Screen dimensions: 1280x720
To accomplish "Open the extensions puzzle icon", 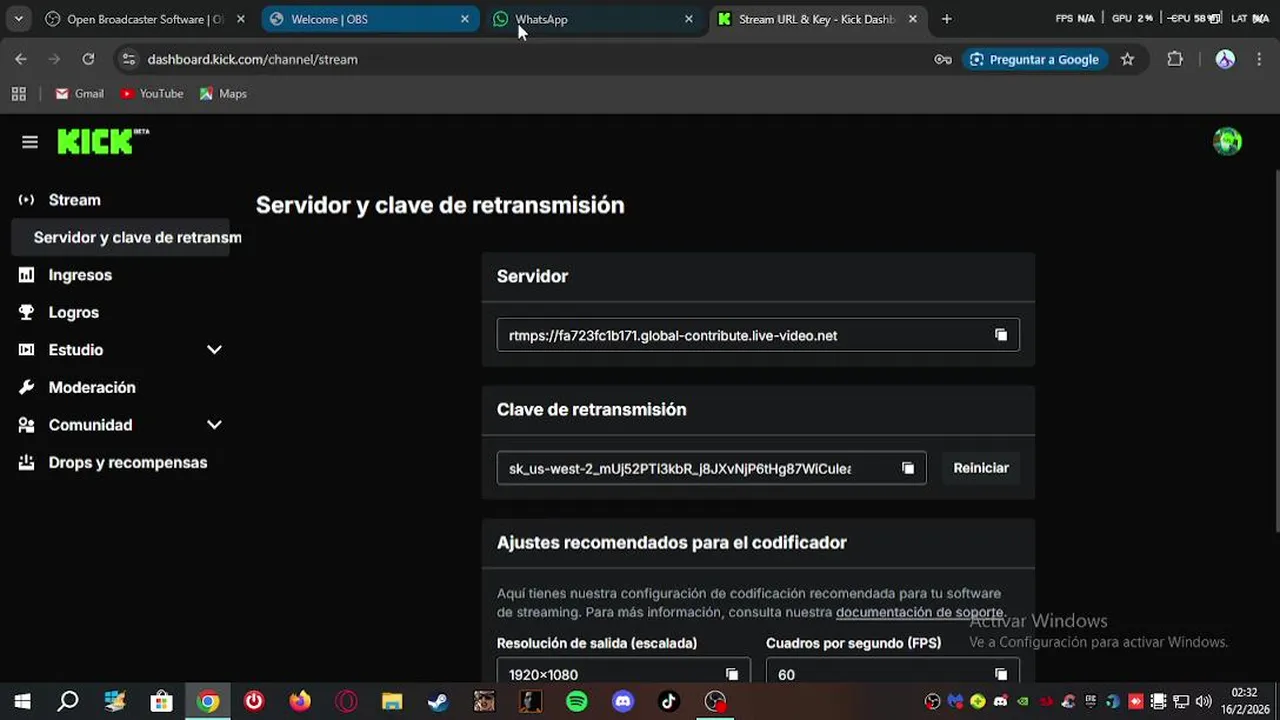I will [1175, 59].
